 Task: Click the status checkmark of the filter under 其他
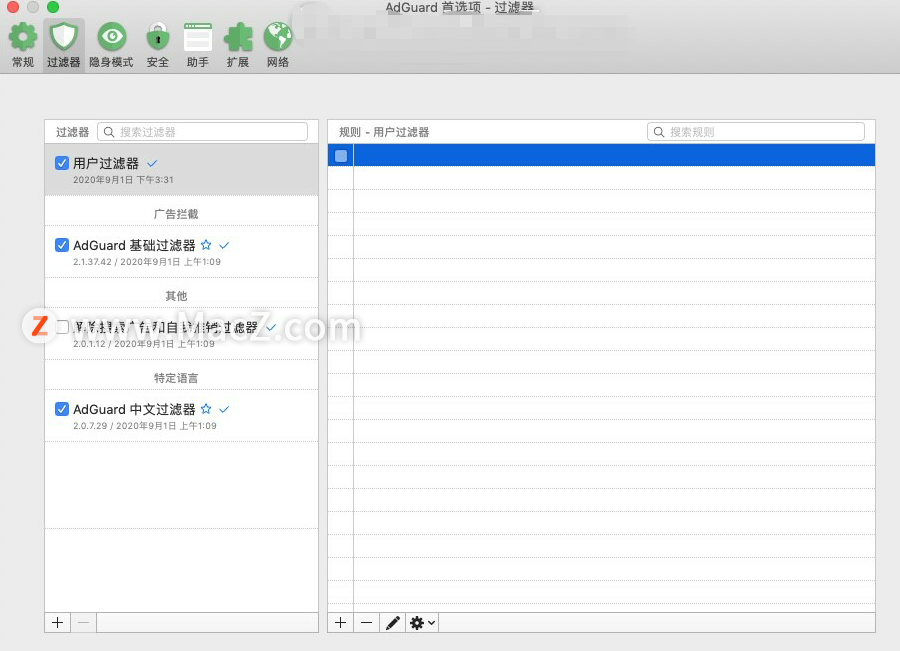[x=271, y=327]
